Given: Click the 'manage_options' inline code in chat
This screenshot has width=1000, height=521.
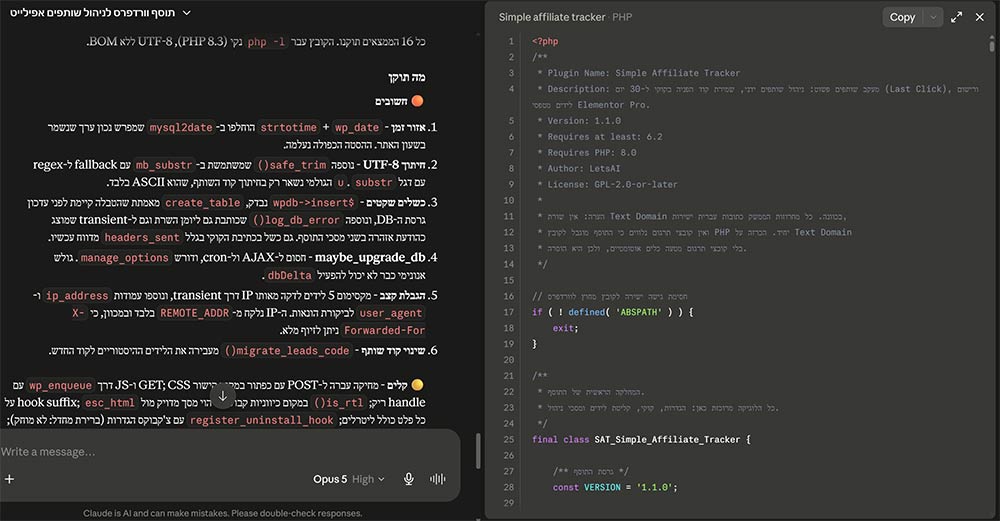Looking at the screenshot, I should (125, 258).
